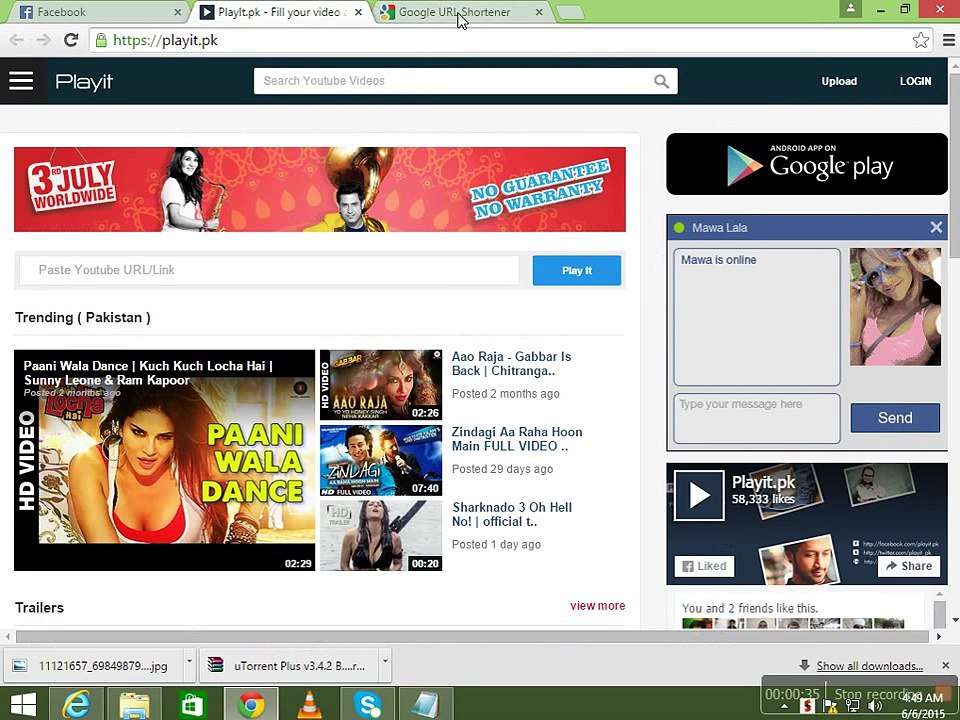
Task: Close the Mawa Lala chat box
Action: coord(936,227)
